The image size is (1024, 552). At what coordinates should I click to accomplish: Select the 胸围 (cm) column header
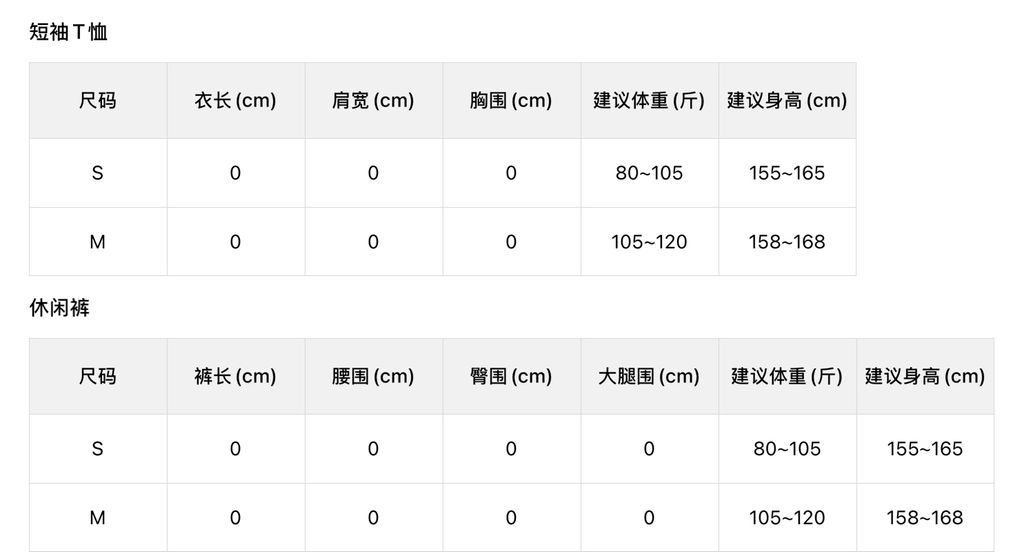click(511, 101)
